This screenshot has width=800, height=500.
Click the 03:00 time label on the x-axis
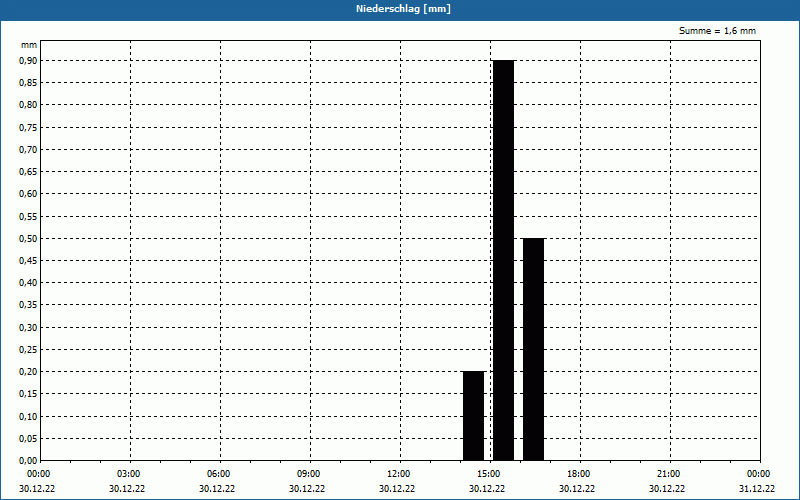click(x=129, y=474)
